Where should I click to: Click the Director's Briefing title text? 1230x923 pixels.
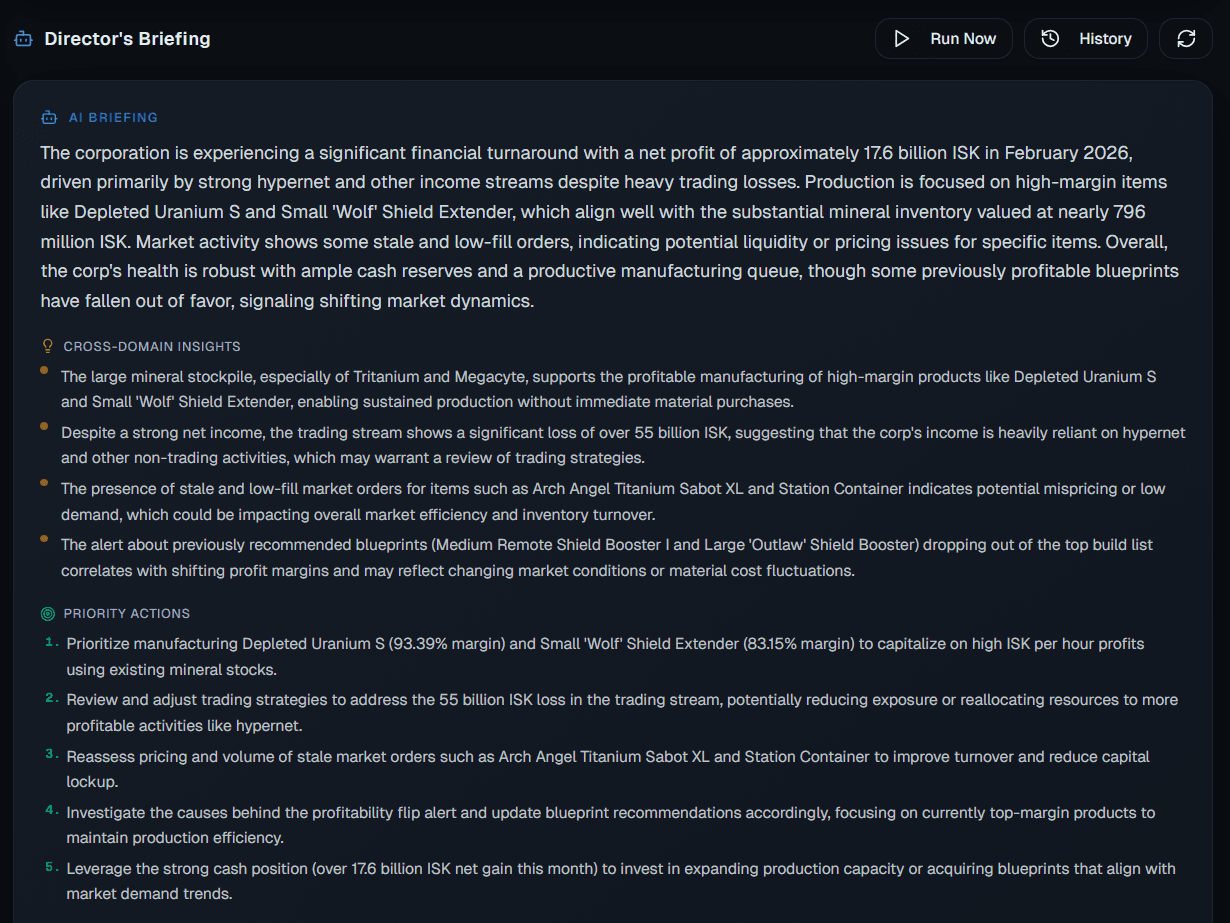pos(127,38)
